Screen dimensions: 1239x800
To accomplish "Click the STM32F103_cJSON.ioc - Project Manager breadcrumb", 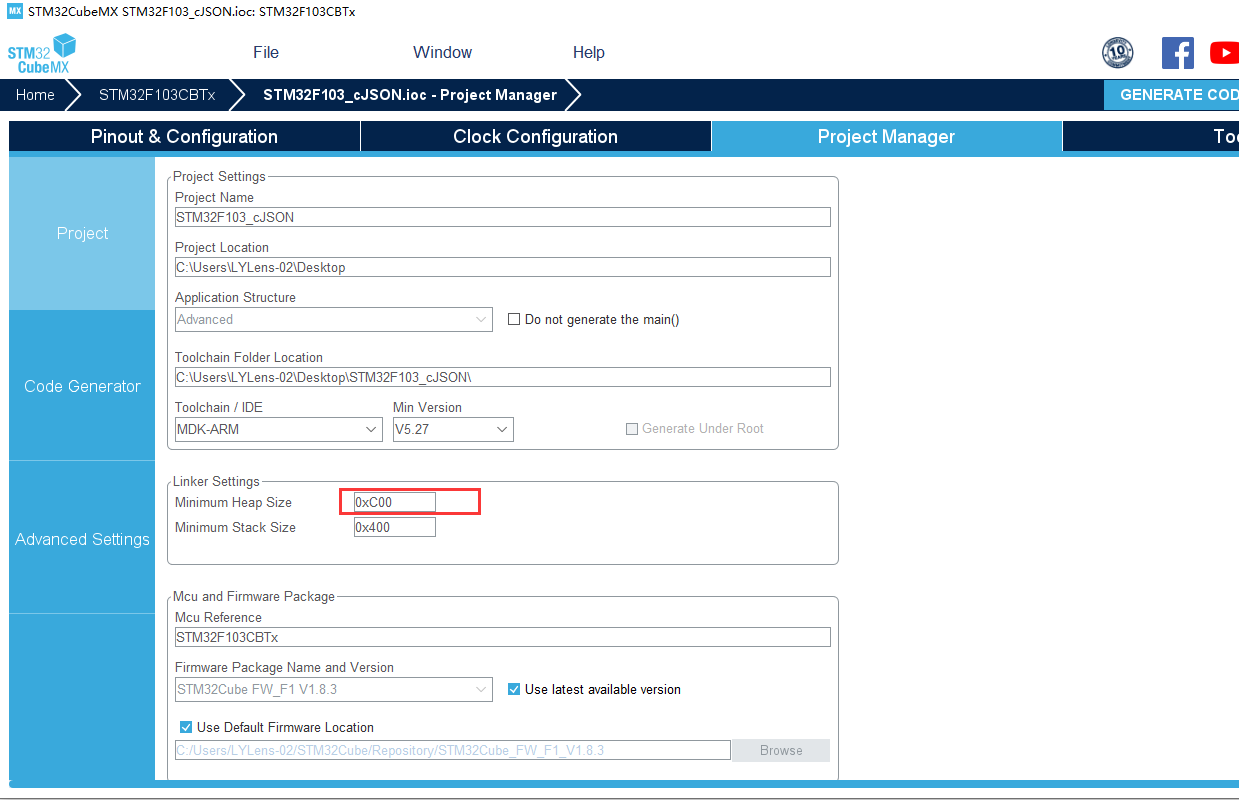I will pos(410,95).
